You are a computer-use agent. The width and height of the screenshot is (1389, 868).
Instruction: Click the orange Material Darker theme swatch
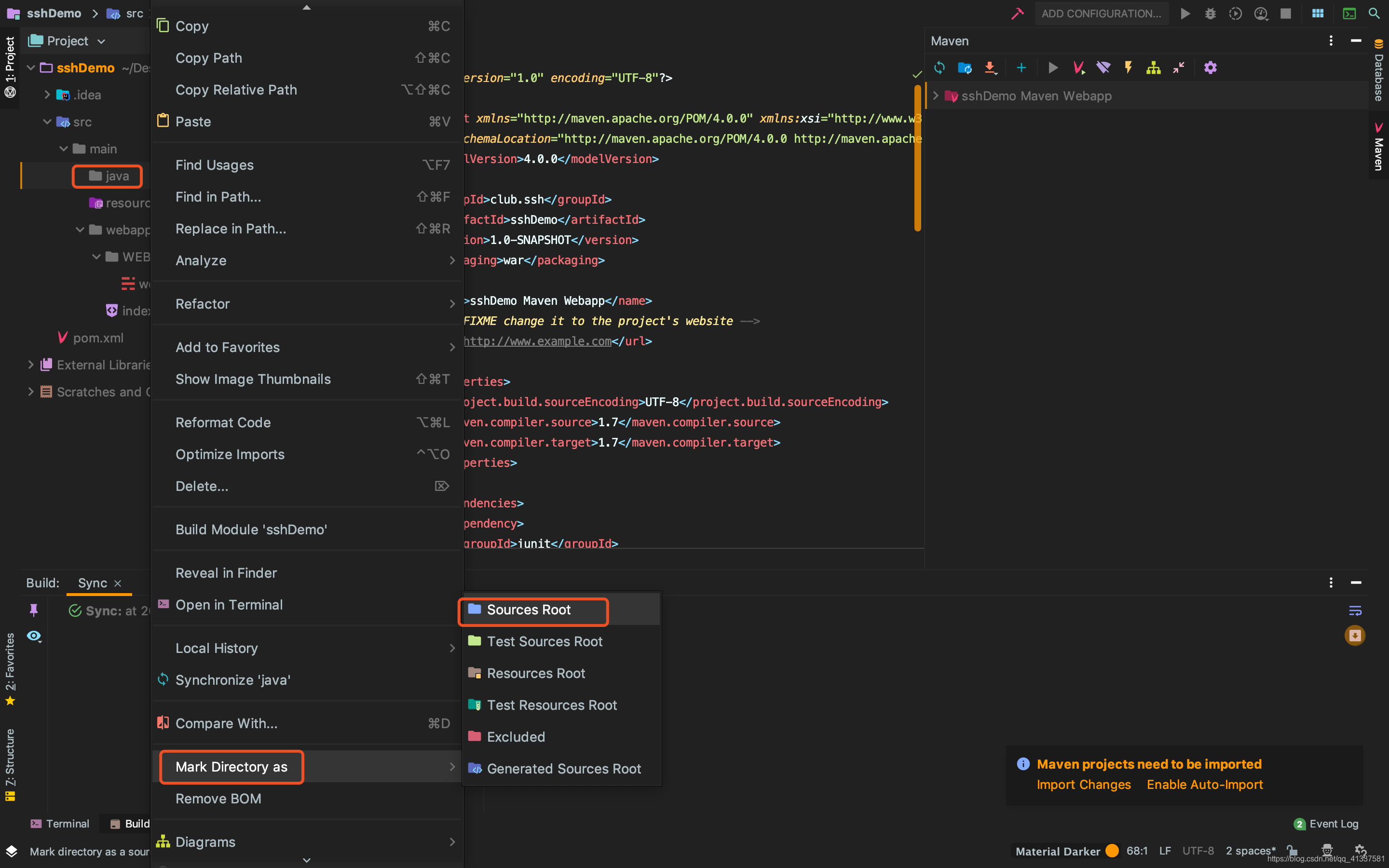point(1112,851)
